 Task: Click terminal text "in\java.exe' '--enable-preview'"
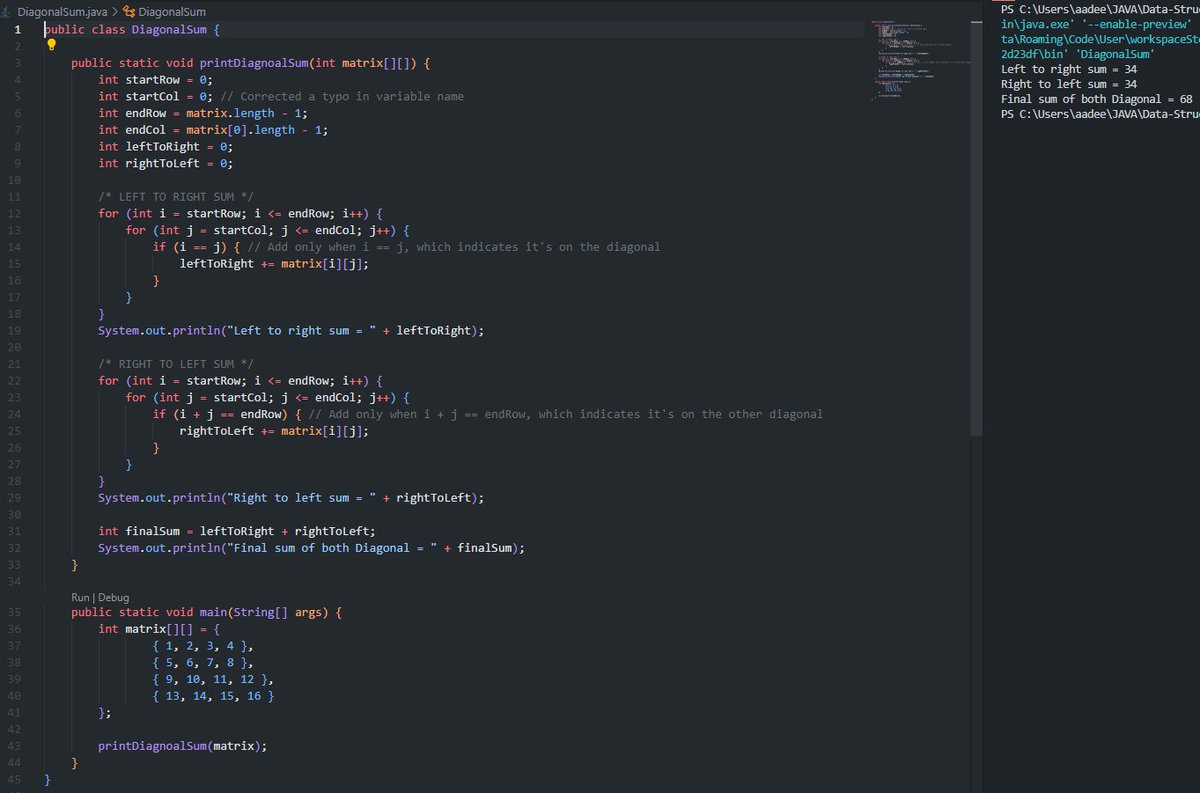click(x=1095, y=24)
